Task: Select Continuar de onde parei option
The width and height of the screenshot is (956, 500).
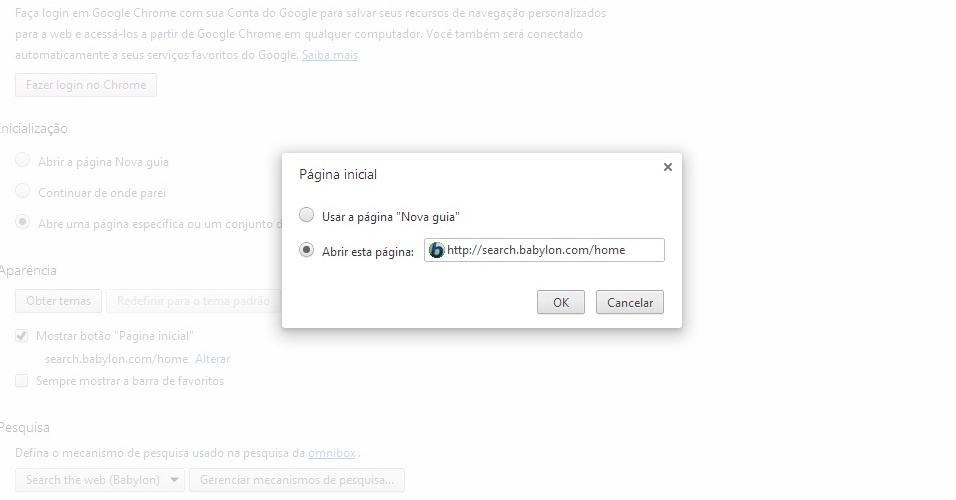Action: (23, 191)
